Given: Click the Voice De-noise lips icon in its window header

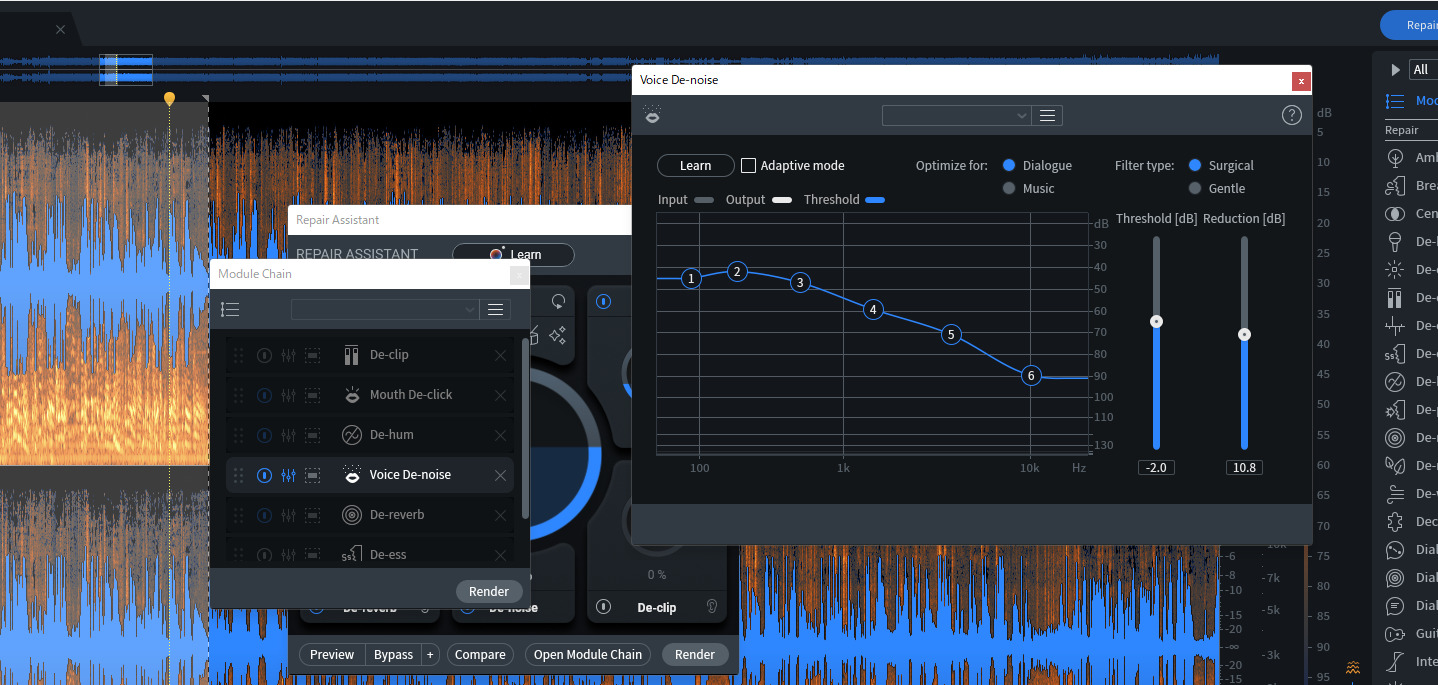Looking at the screenshot, I should [652, 116].
